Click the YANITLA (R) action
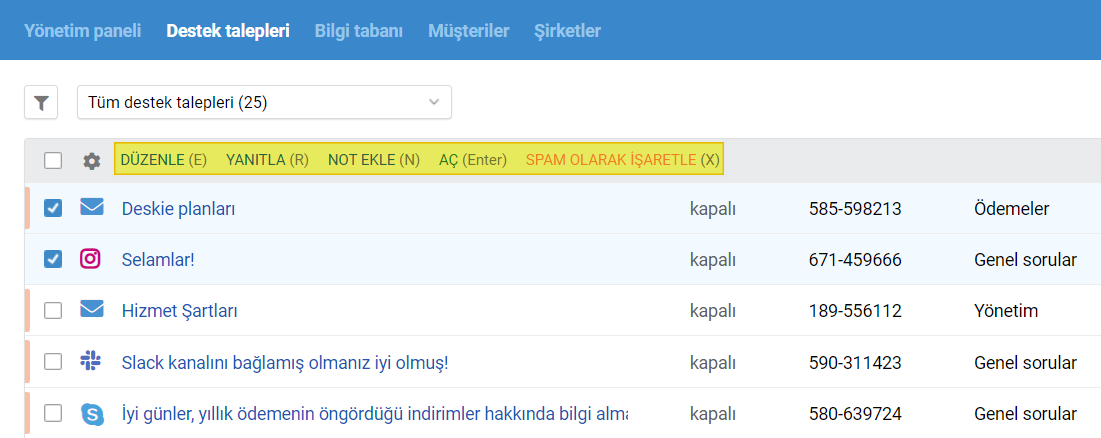1101x438 pixels. click(268, 160)
